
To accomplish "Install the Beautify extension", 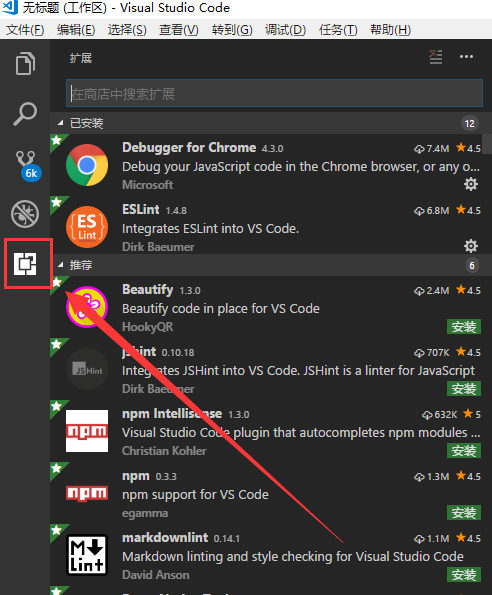I will 464,327.
